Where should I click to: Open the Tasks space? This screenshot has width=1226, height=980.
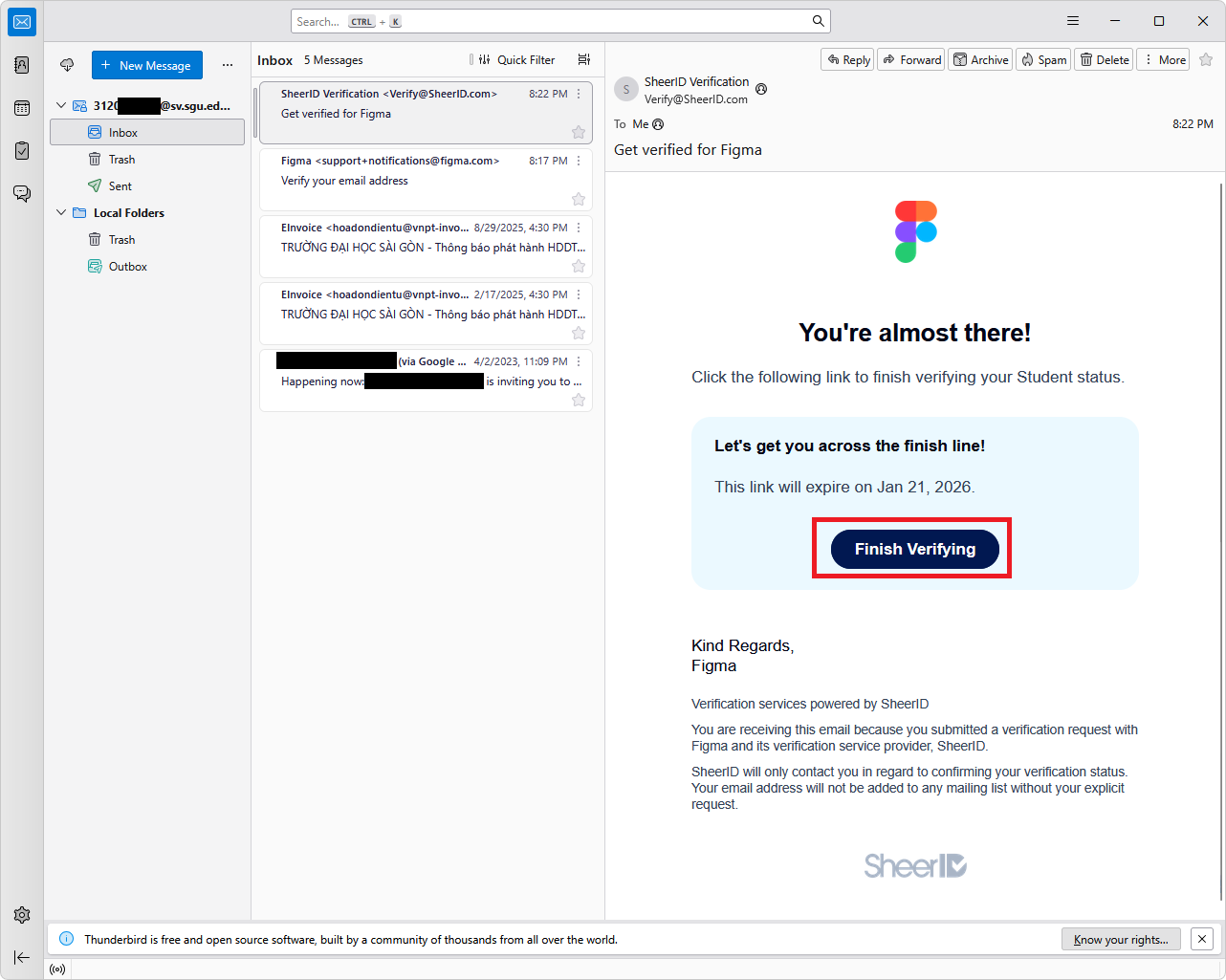tap(22, 150)
